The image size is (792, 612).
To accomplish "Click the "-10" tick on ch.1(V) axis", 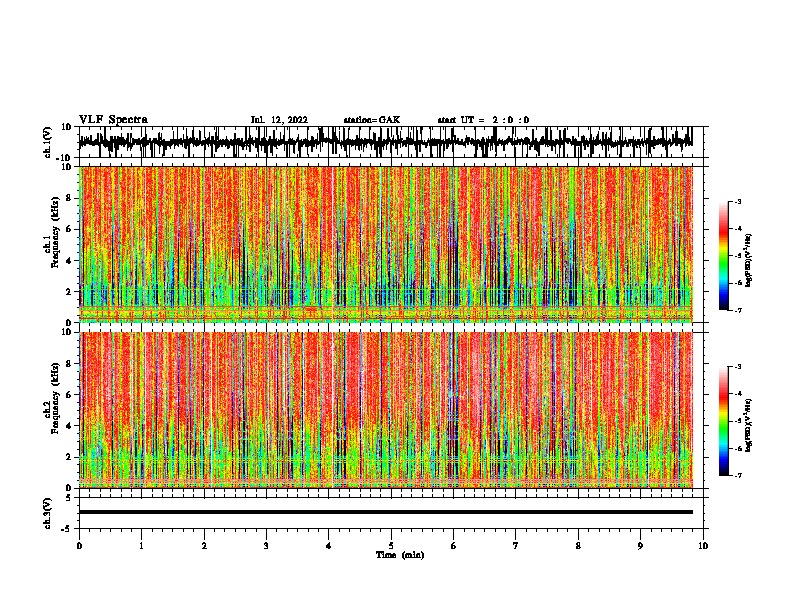I will [x=65, y=158].
